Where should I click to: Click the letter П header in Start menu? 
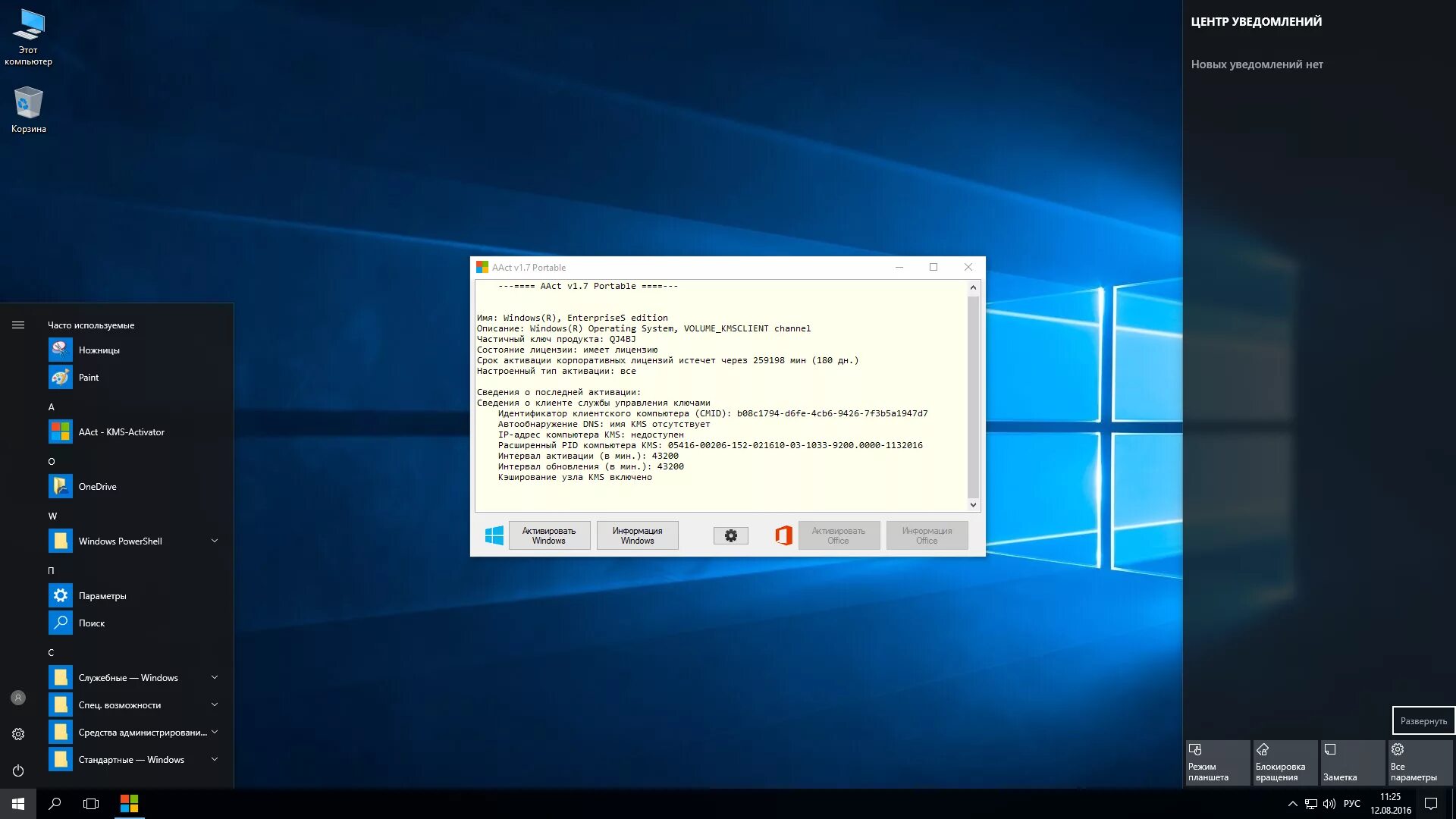pos(51,571)
